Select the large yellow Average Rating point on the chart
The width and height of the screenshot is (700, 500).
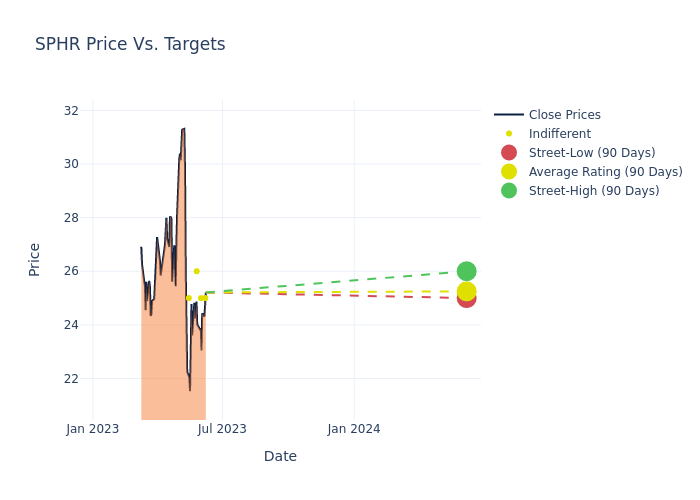(x=466, y=292)
